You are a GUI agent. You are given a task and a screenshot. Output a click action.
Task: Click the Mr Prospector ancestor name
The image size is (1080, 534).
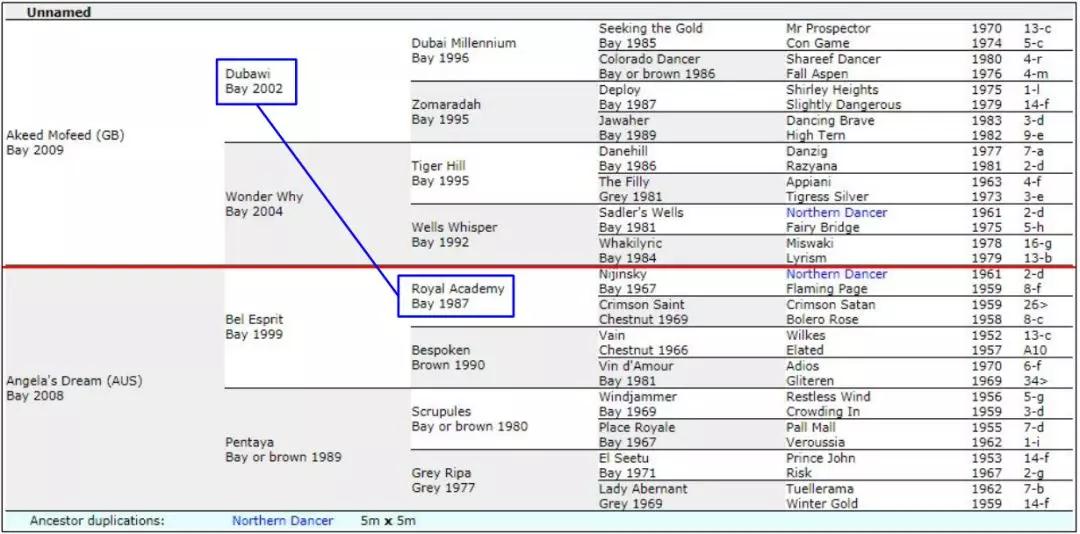click(x=828, y=28)
